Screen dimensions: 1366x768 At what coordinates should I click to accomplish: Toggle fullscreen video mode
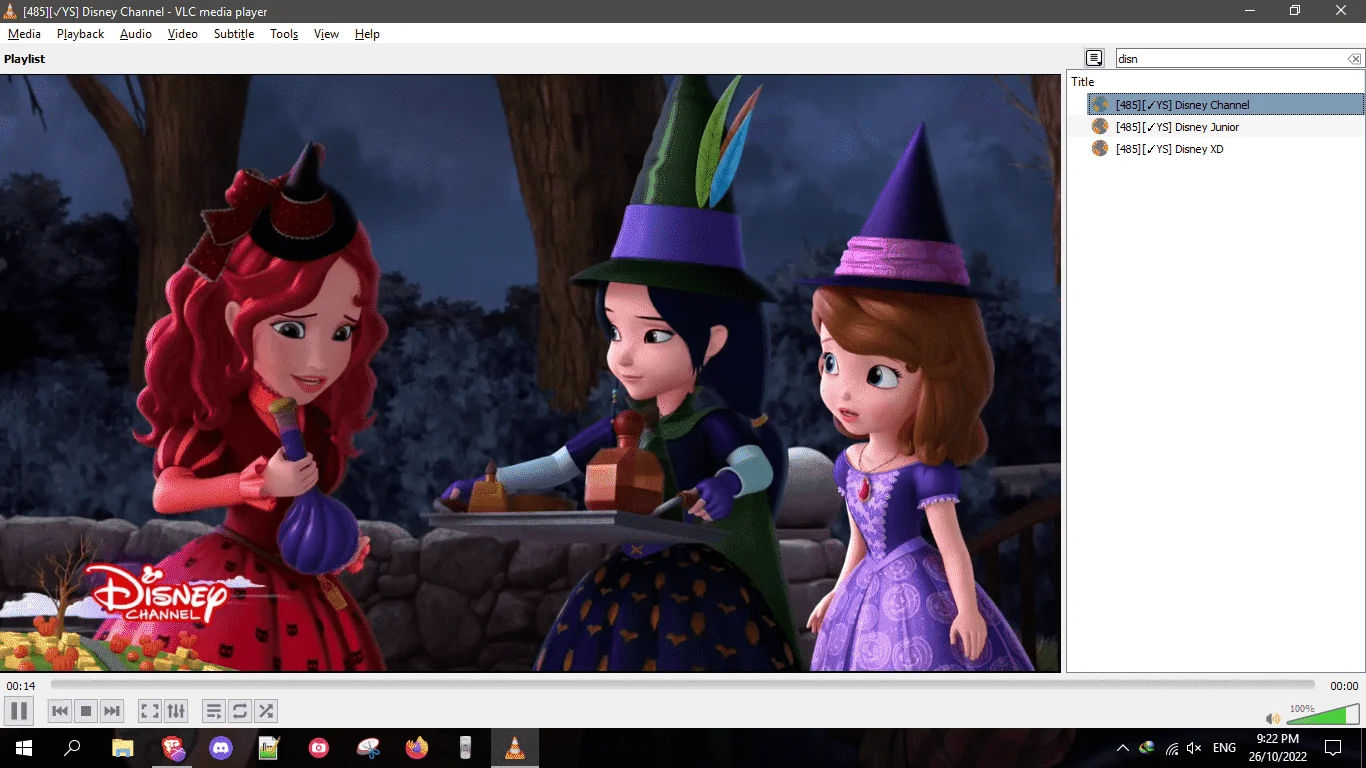click(150, 711)
